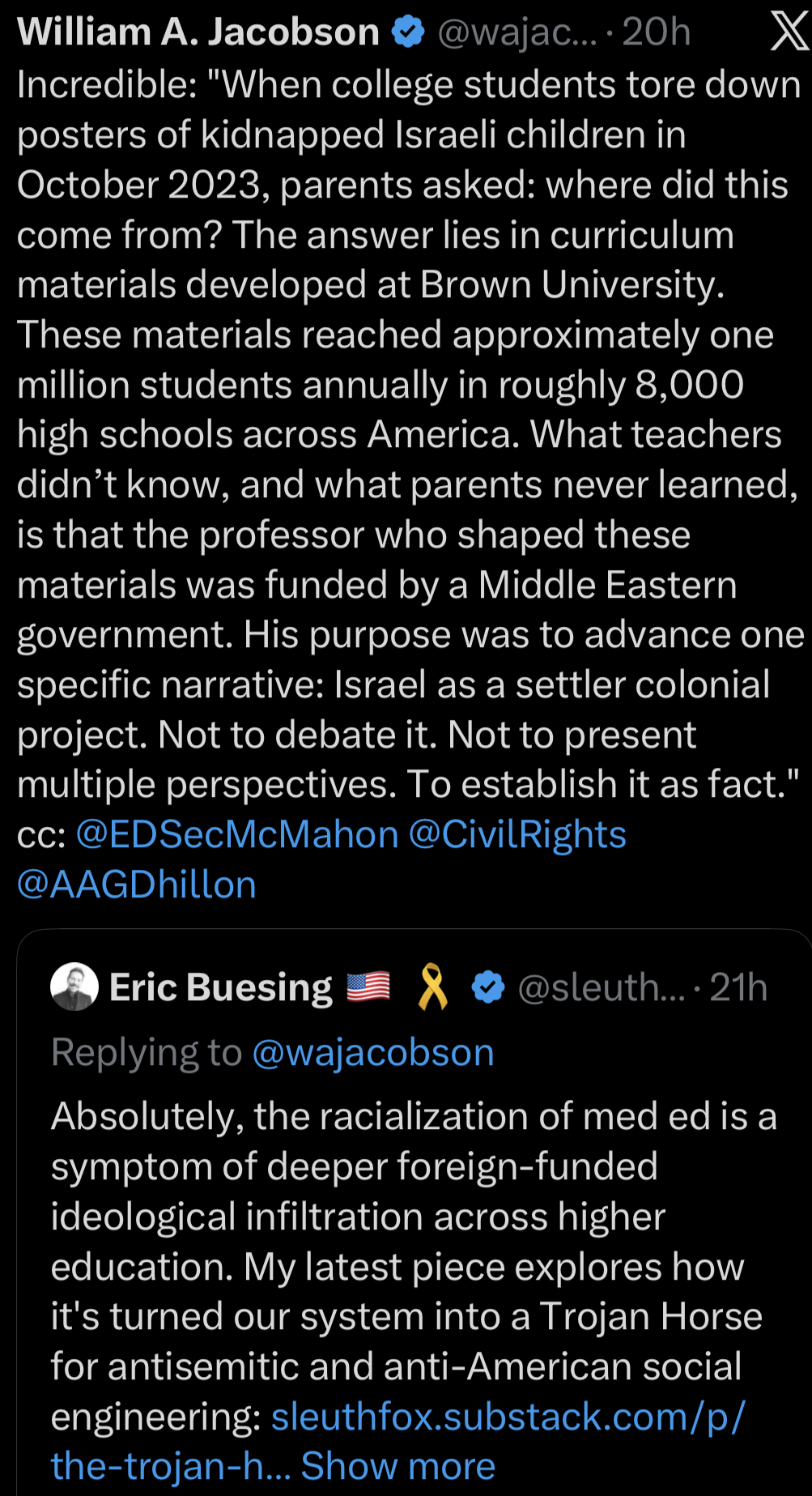Screen dimensions: 812x1496
Task: Click the X logo icon
Action: point(789,32)
